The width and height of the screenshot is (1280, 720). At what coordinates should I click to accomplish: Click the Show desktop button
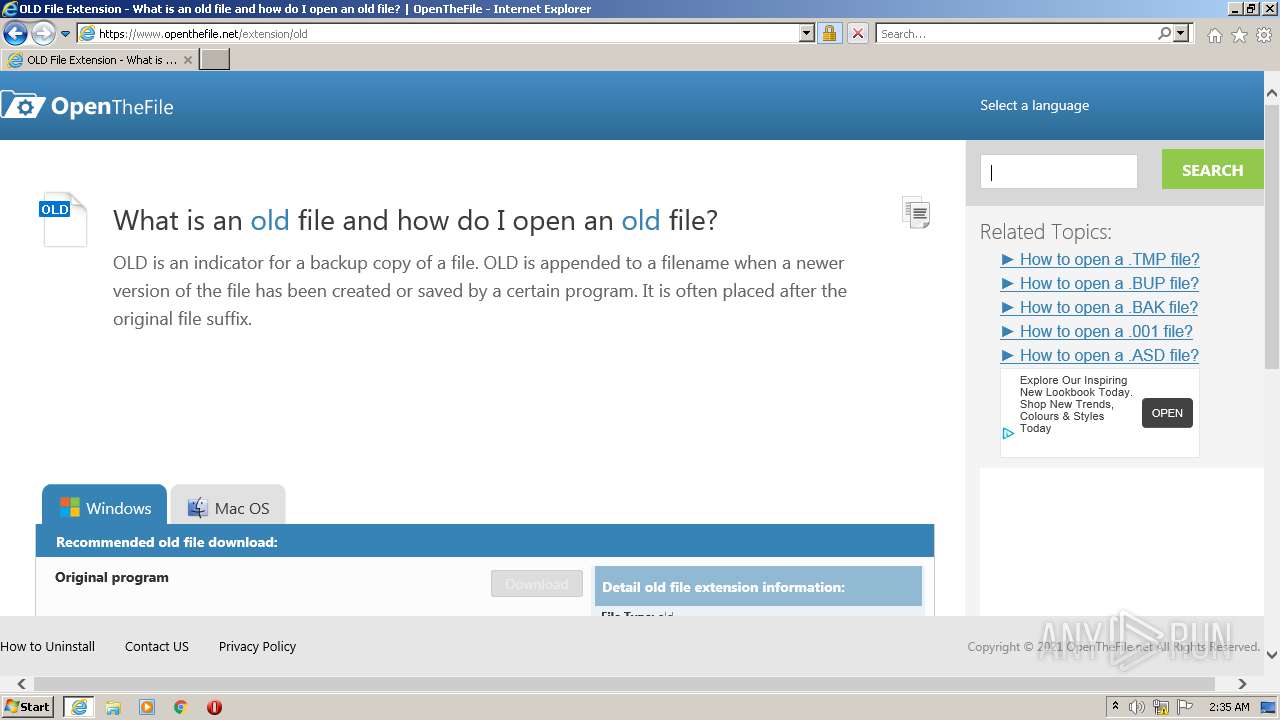click(x=1269, y=707)
